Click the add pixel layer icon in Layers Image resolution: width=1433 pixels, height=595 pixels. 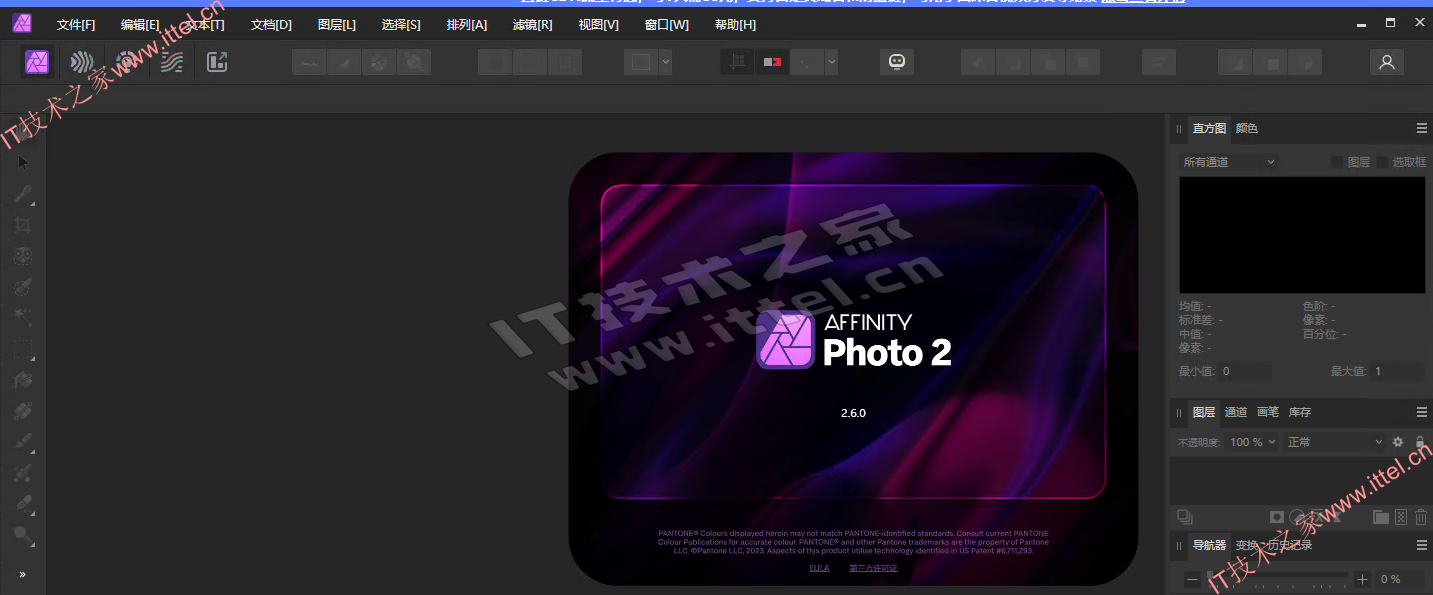pos(1401,516)
